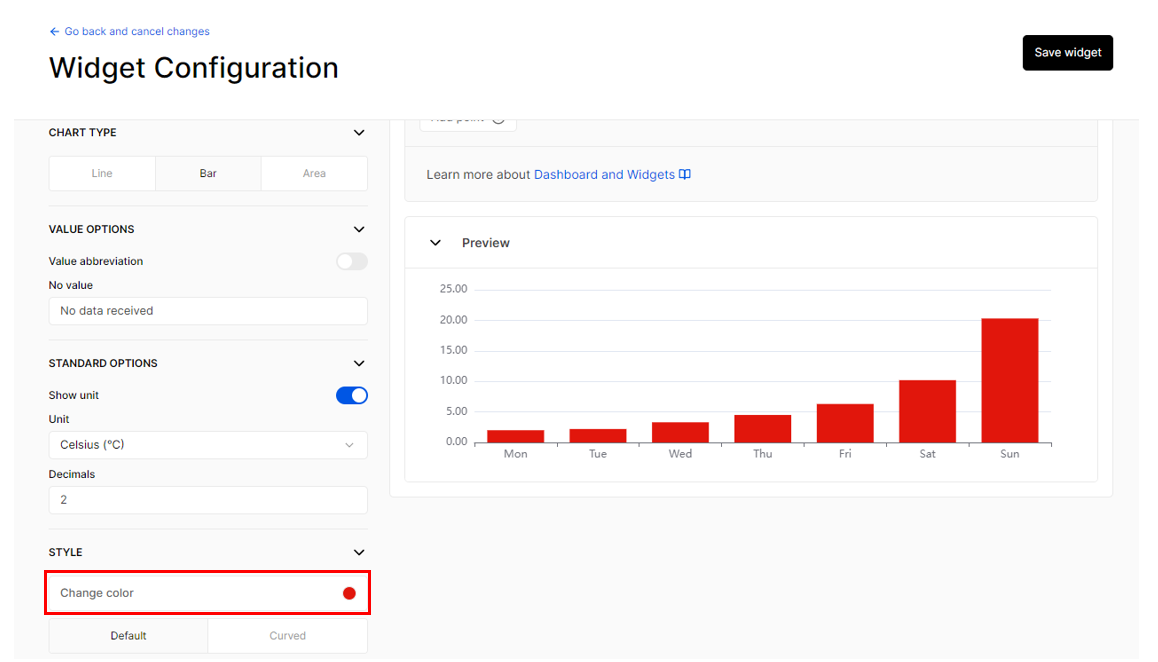
Task: Click the Preview panel title
Action: pyautogui.click(x=486, y=243)
